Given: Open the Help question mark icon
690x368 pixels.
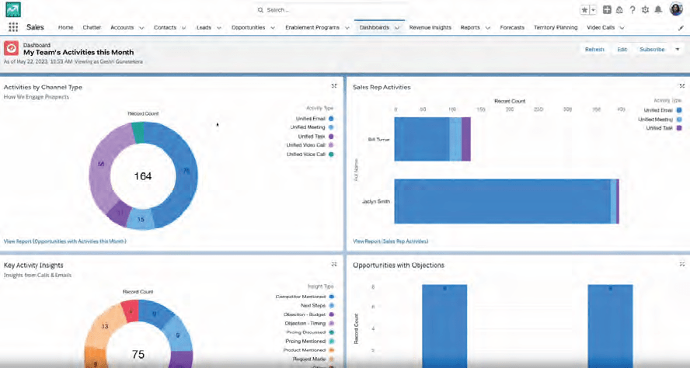Looking at the screenshot, I should pyautogui.click(x=632, y=10).
